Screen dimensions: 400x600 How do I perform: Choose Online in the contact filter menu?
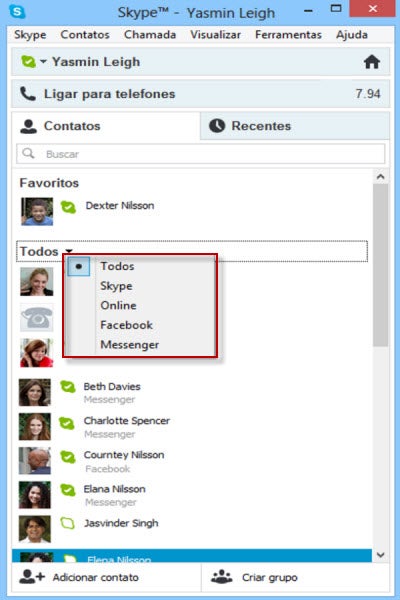[118, 305]
